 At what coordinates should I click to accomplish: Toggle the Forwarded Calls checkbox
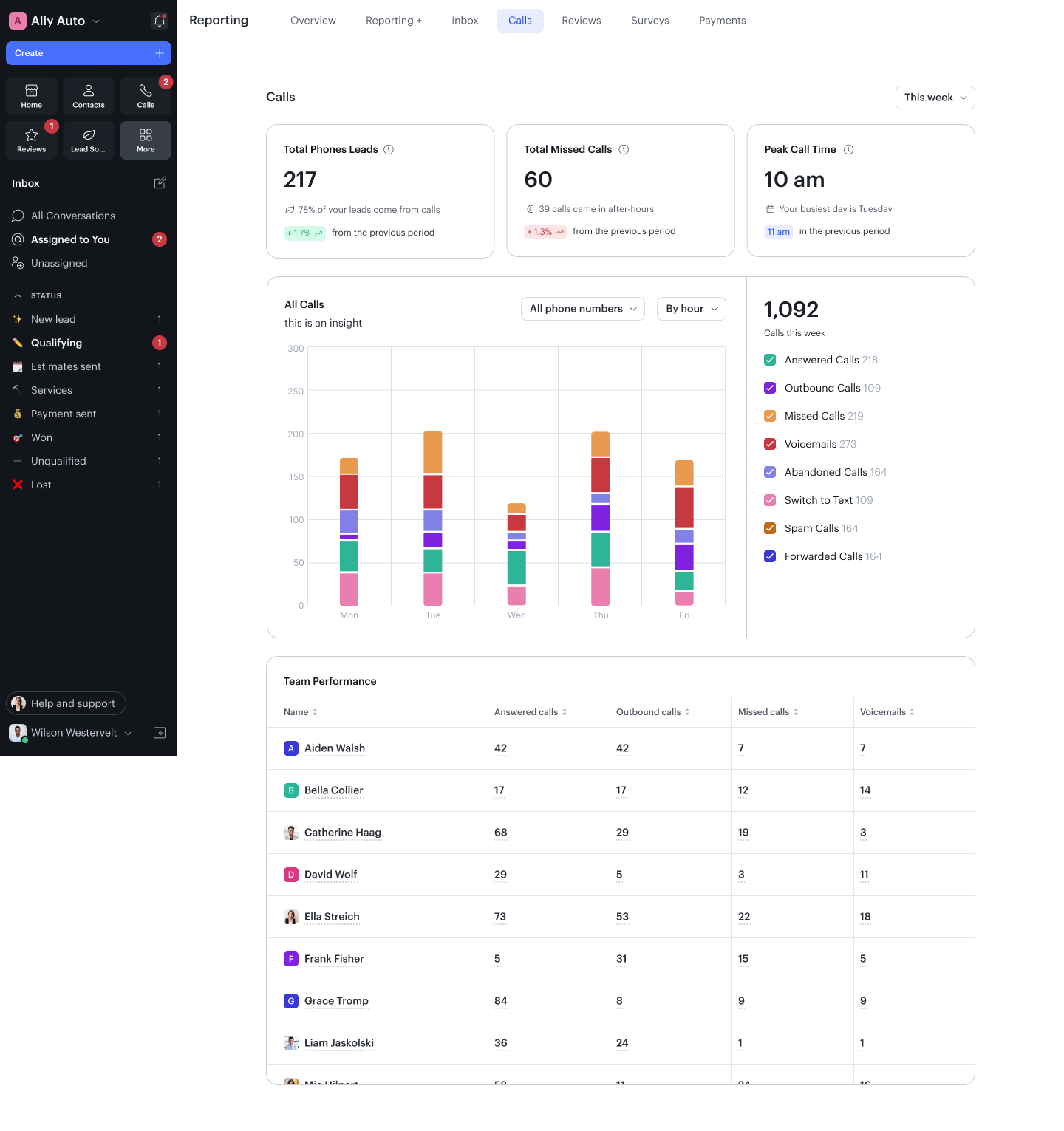(770, 556)
